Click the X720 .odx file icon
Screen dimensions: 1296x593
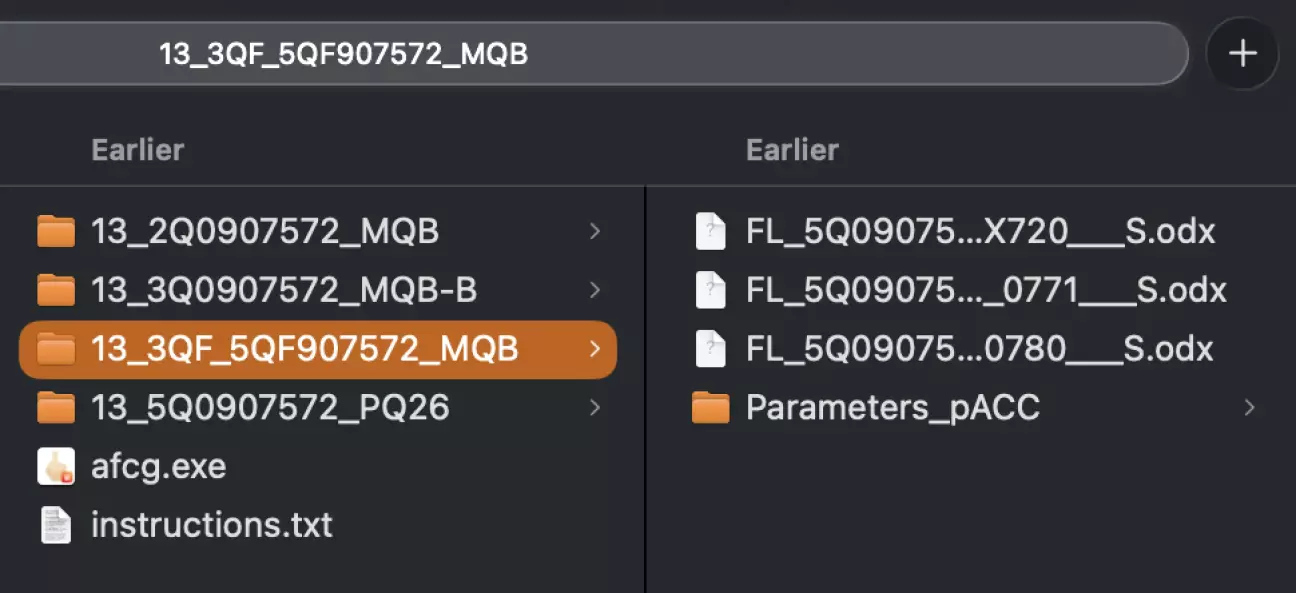[710, 232]
